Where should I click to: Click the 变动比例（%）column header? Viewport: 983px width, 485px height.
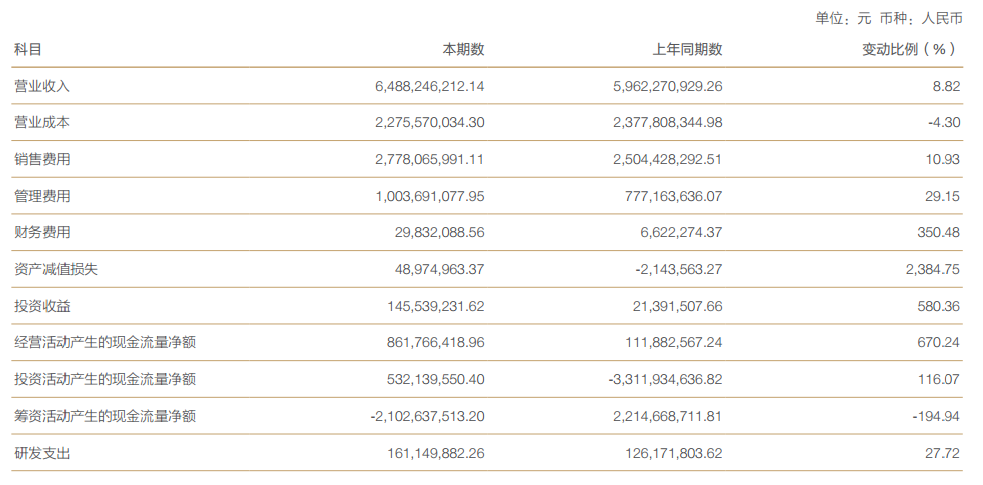(x=910, y=50)
